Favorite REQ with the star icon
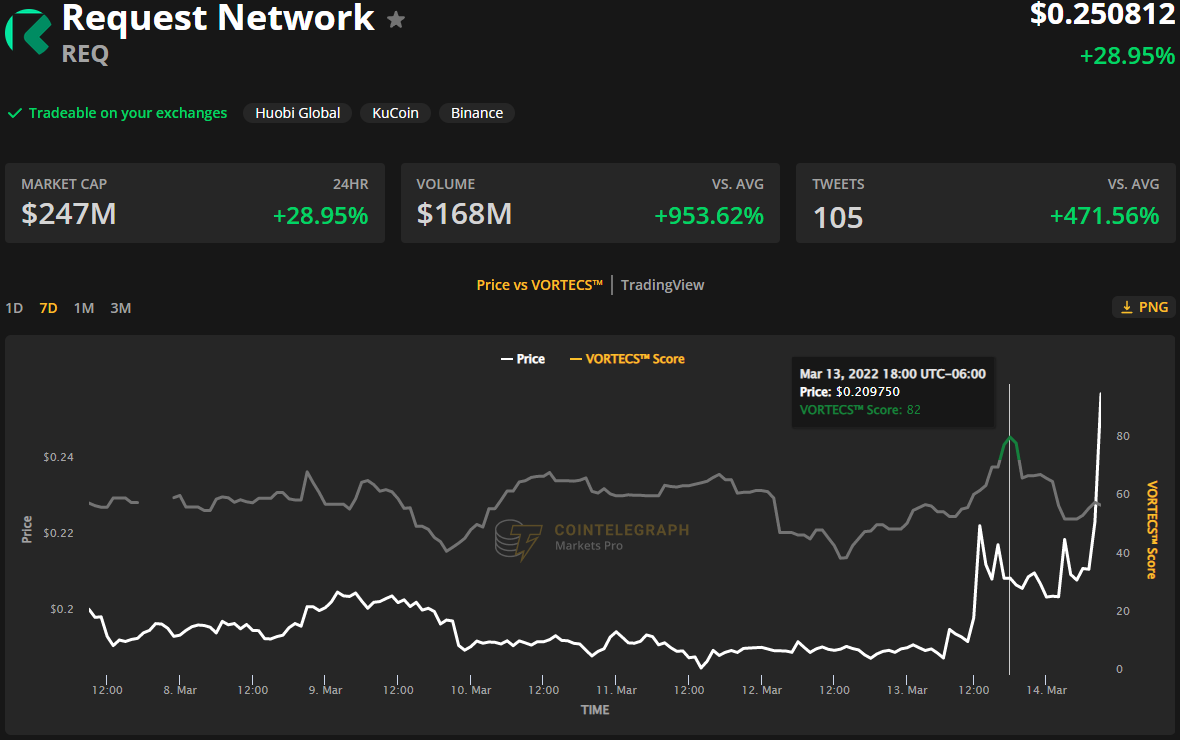The width and height of the screenshot is (1180, 740). coord(396,20)
